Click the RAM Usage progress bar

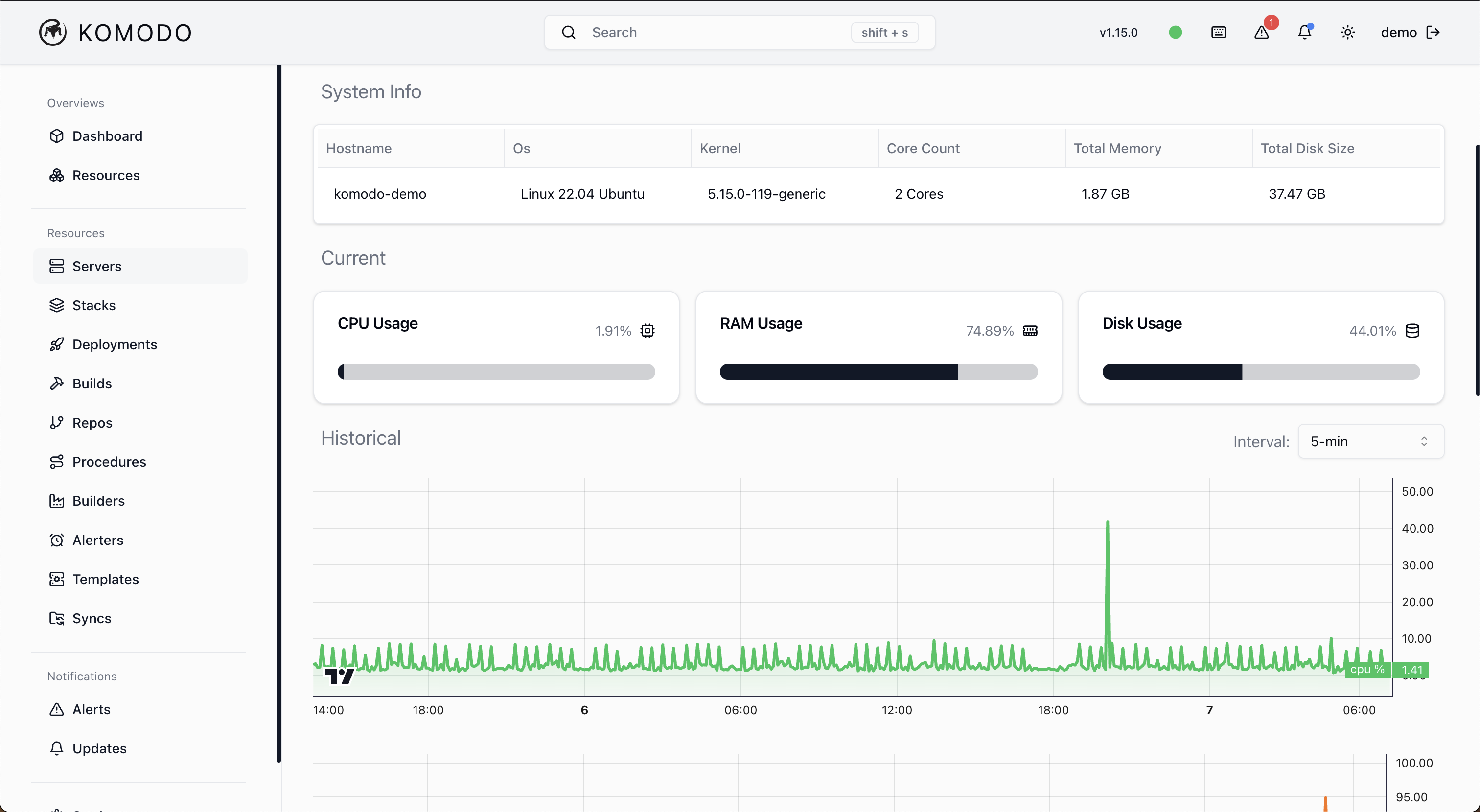(x=879, y=372)
